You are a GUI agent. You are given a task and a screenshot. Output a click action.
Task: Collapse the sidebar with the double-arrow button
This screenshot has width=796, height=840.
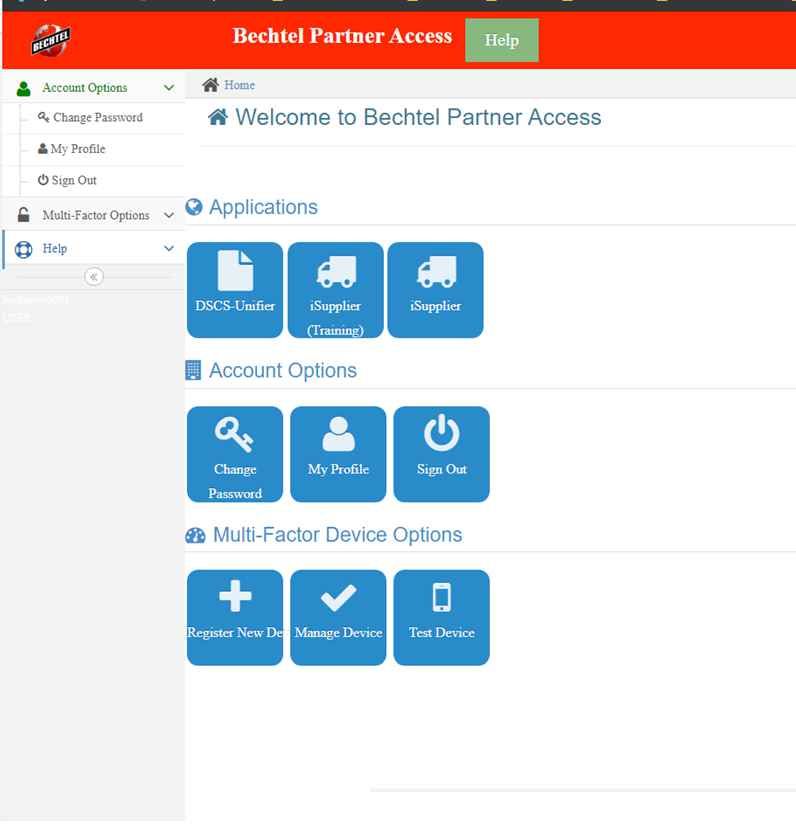click(x=94, y=276)
